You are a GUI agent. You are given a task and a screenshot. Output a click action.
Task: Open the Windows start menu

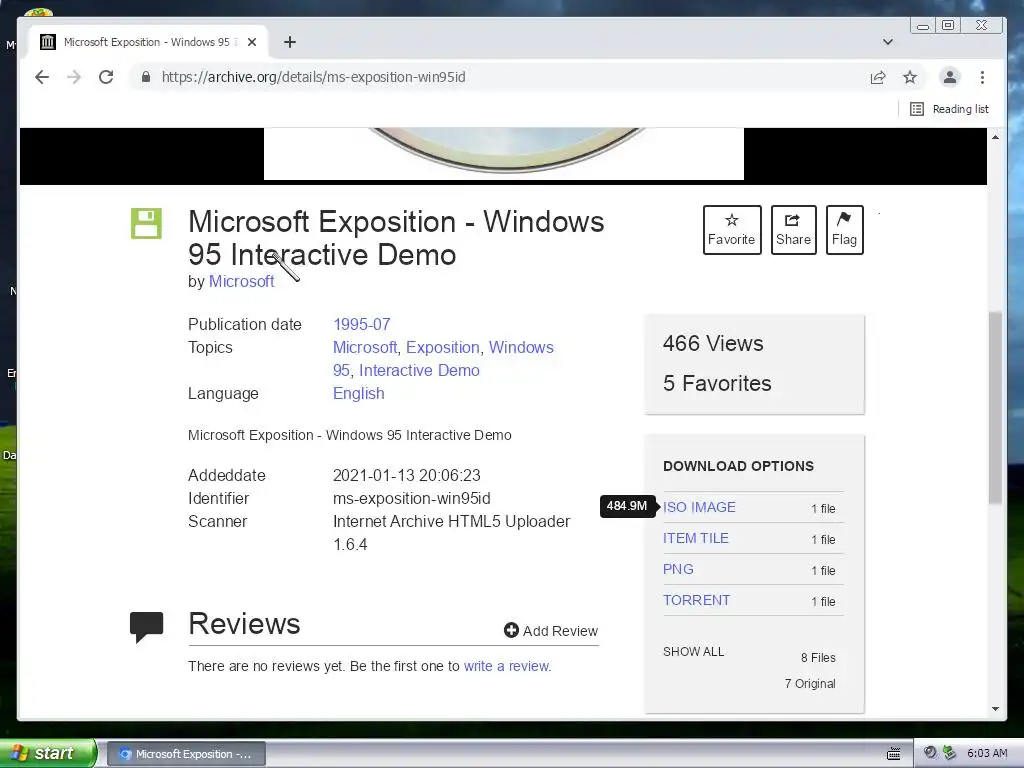48,754
